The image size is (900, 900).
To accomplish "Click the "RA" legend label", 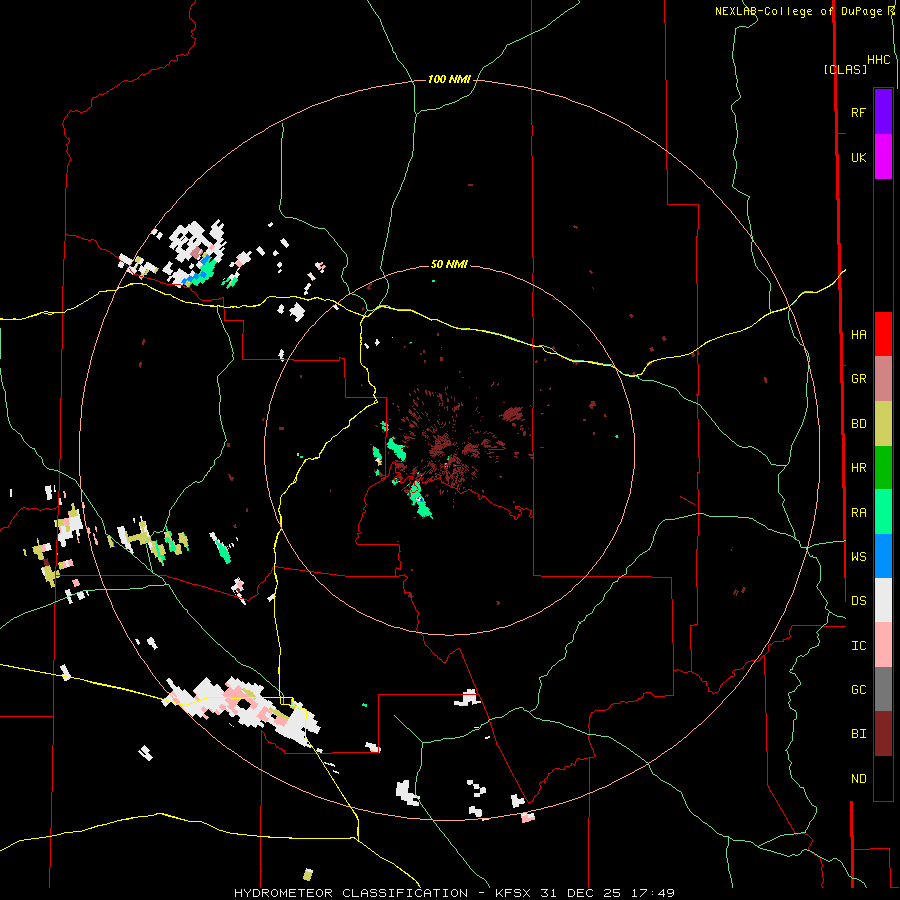I will pyautogui.click(x=858, y=512).
